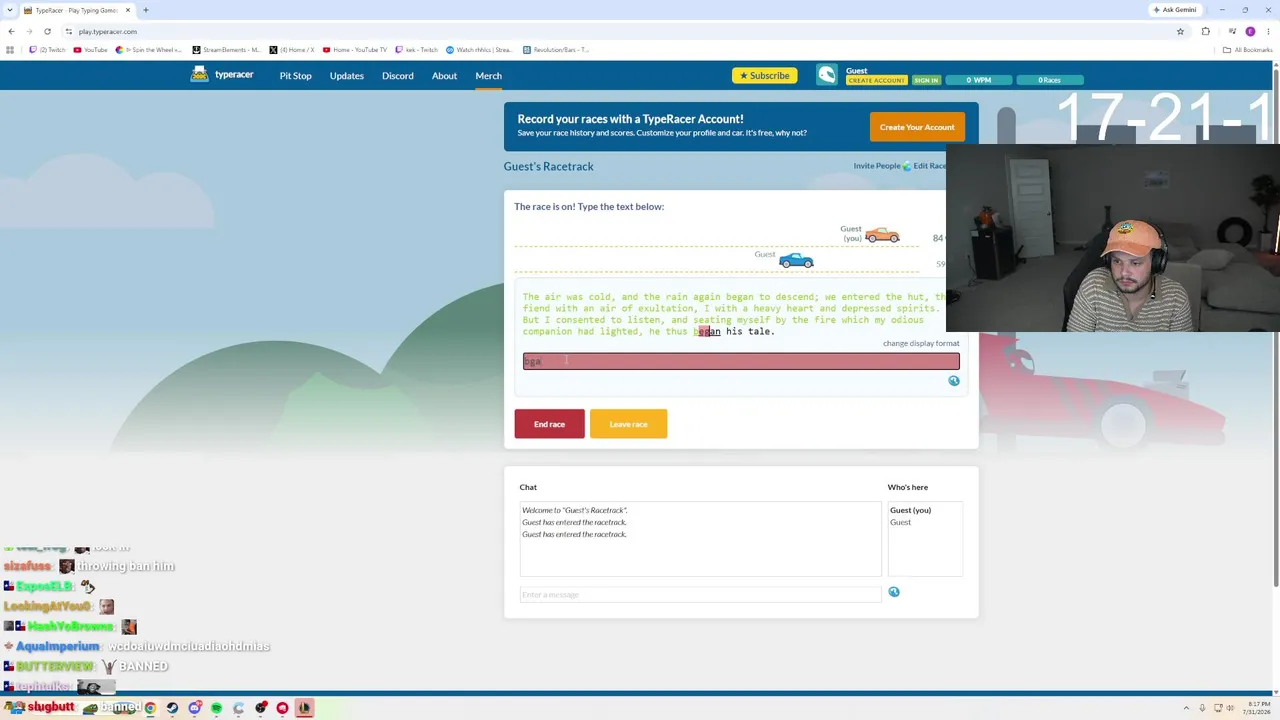Reload the TypeRacer page

(47, 31)
